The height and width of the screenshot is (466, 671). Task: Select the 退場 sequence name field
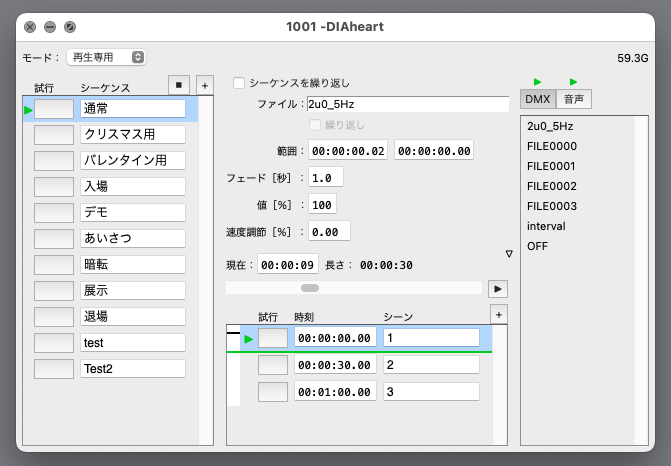click(133, 317)
